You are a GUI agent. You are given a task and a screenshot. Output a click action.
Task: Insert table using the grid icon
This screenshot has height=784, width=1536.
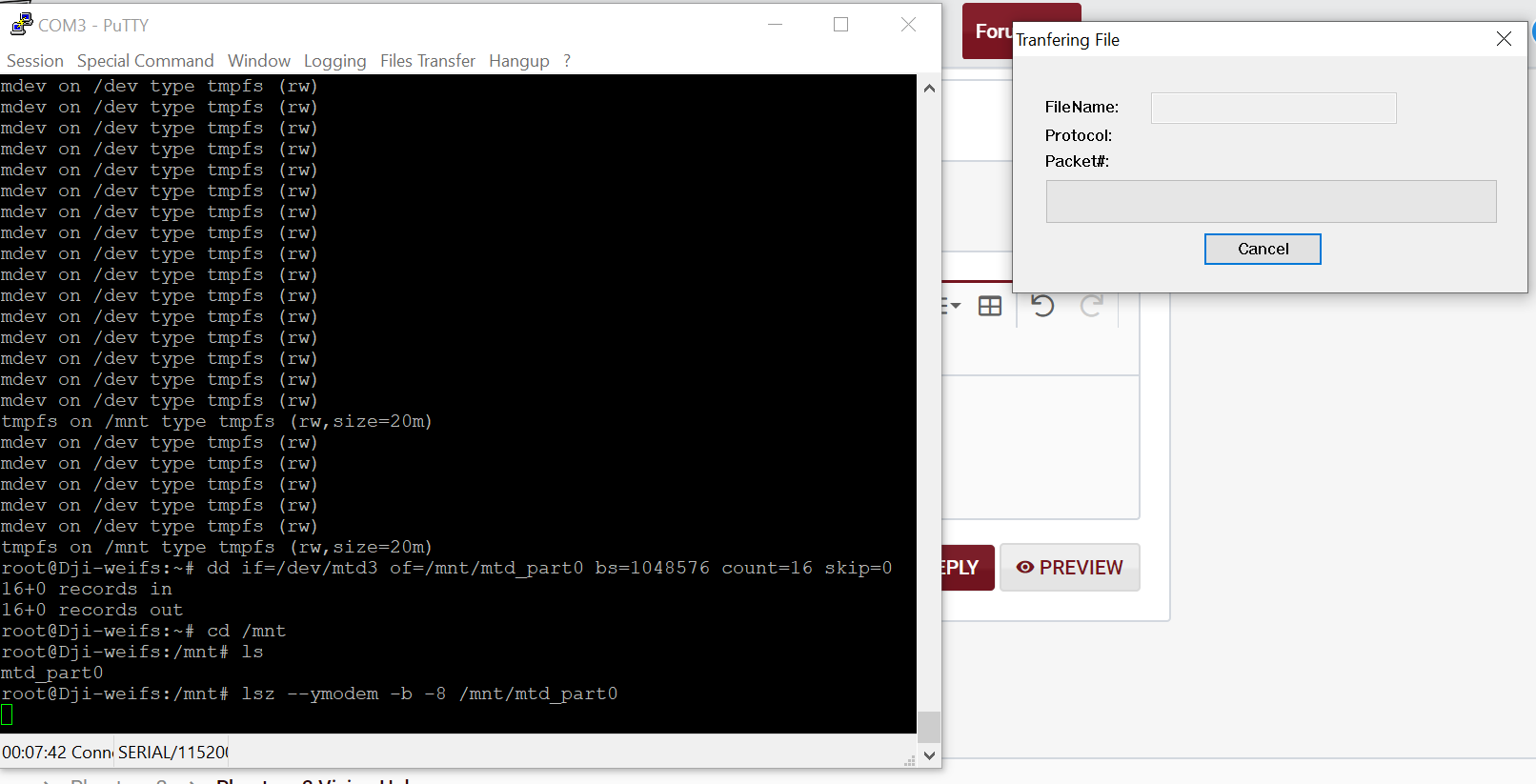[x=990, y=306]
